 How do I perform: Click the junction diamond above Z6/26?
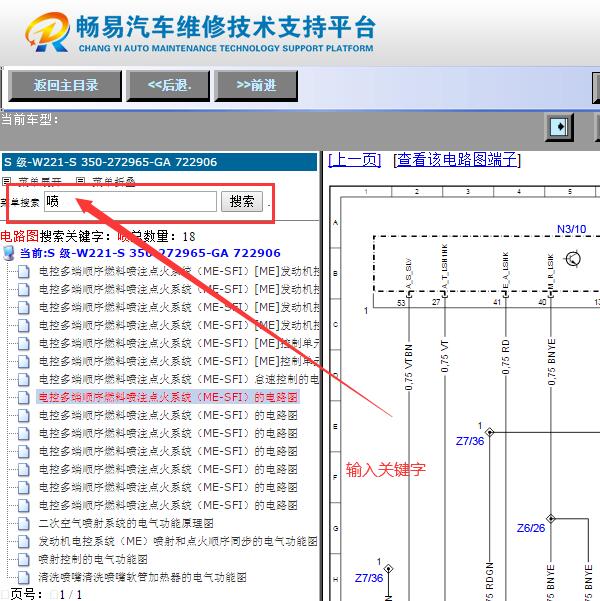(551, 519)
